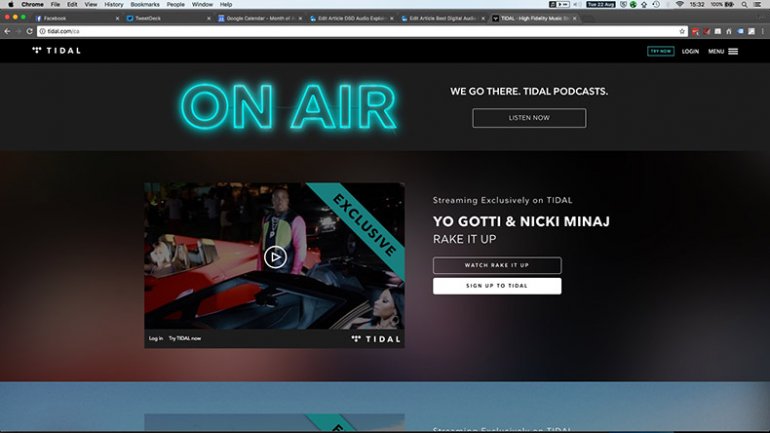Click the ON AIR neon banner
Screen dimensions: 770x433
click(289, 107)
